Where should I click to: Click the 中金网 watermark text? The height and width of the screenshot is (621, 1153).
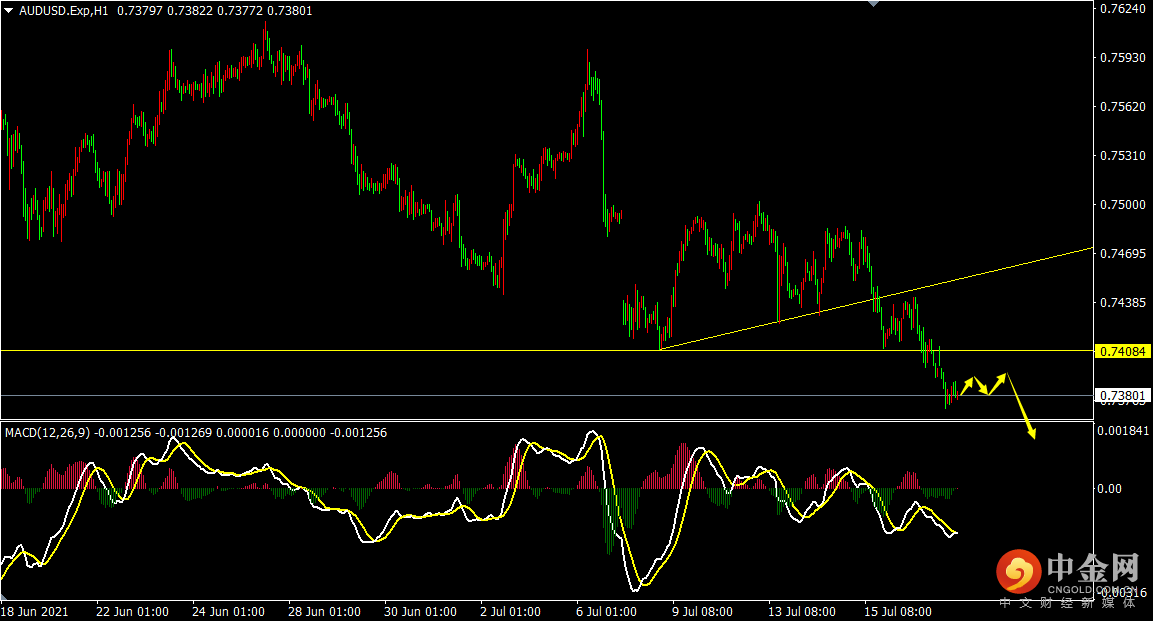(x=1092, y=570)
